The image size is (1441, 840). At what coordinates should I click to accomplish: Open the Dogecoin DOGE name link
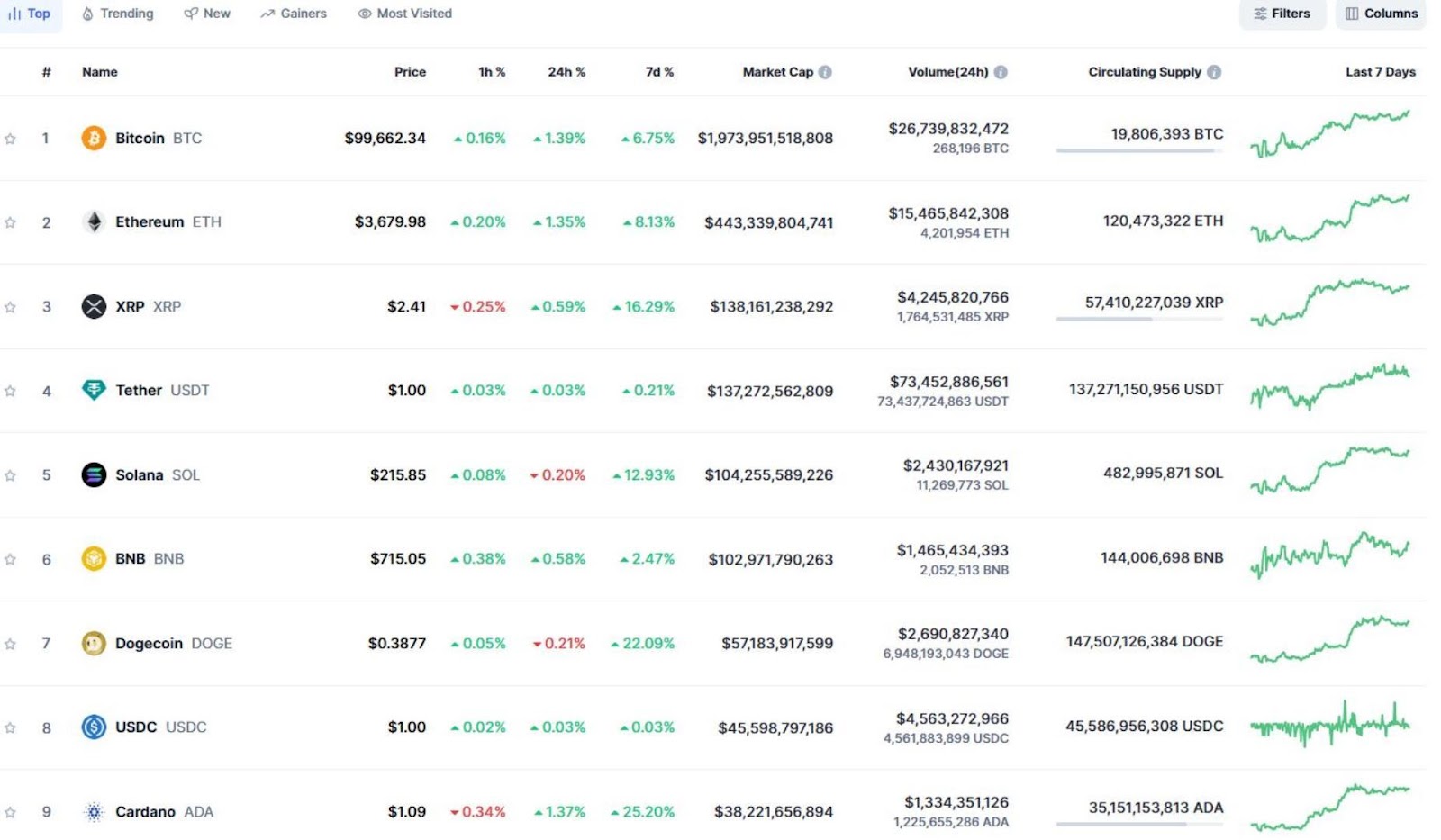coord(174,643)
